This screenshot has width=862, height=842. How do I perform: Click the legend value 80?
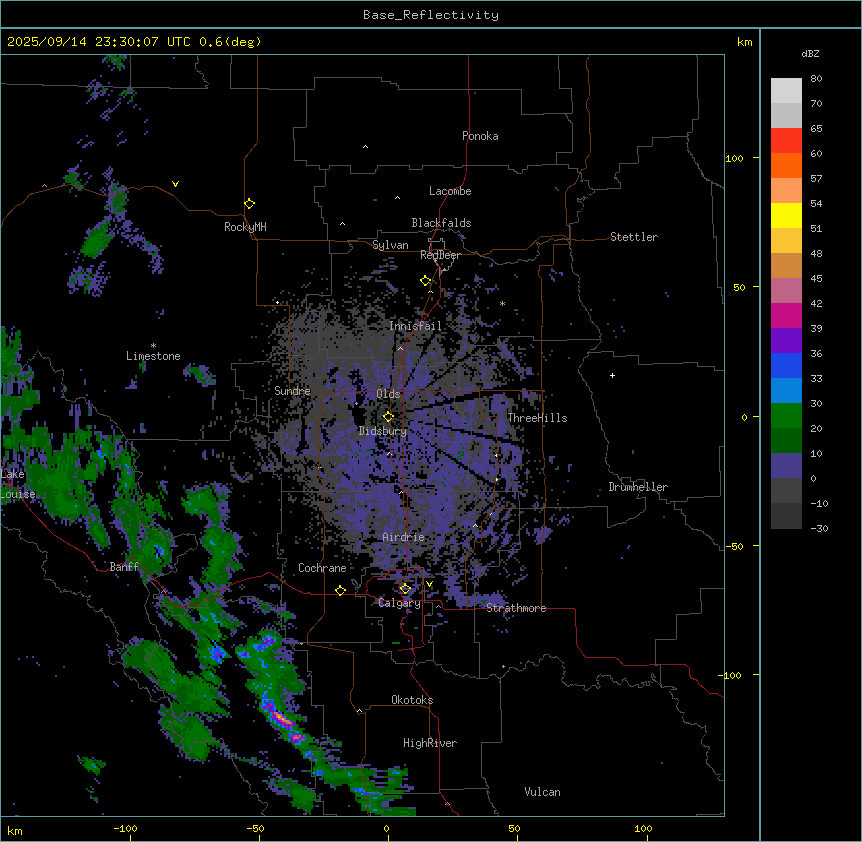(816, 78)
